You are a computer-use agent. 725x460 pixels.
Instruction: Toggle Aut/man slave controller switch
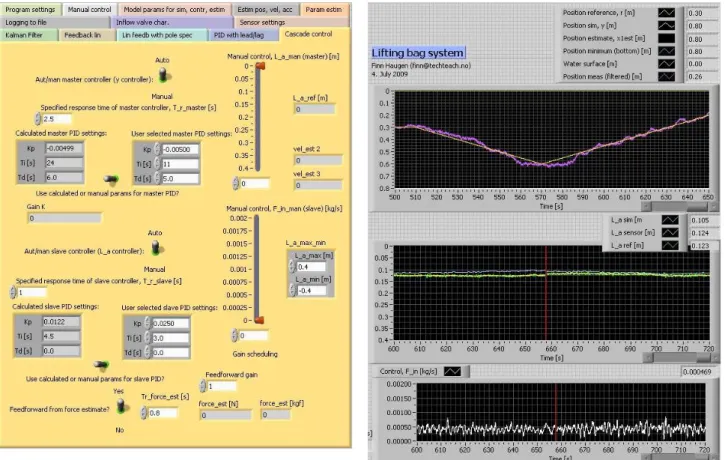tap(157, 247)
